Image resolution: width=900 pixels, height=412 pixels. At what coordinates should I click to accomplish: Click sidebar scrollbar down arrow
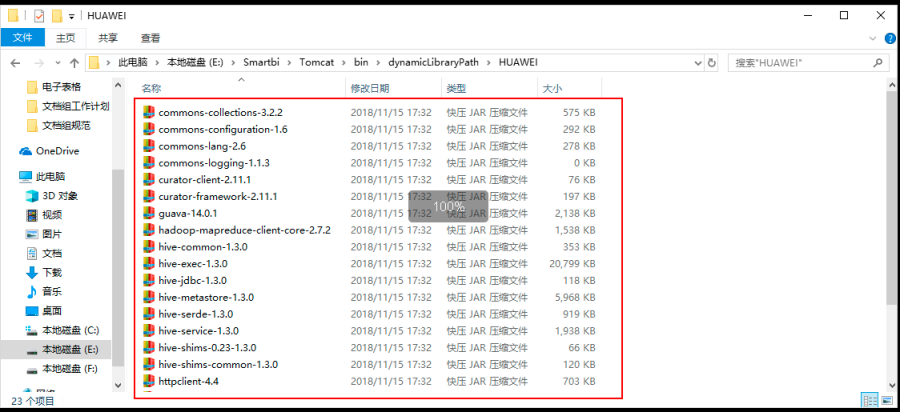point(118,384)
